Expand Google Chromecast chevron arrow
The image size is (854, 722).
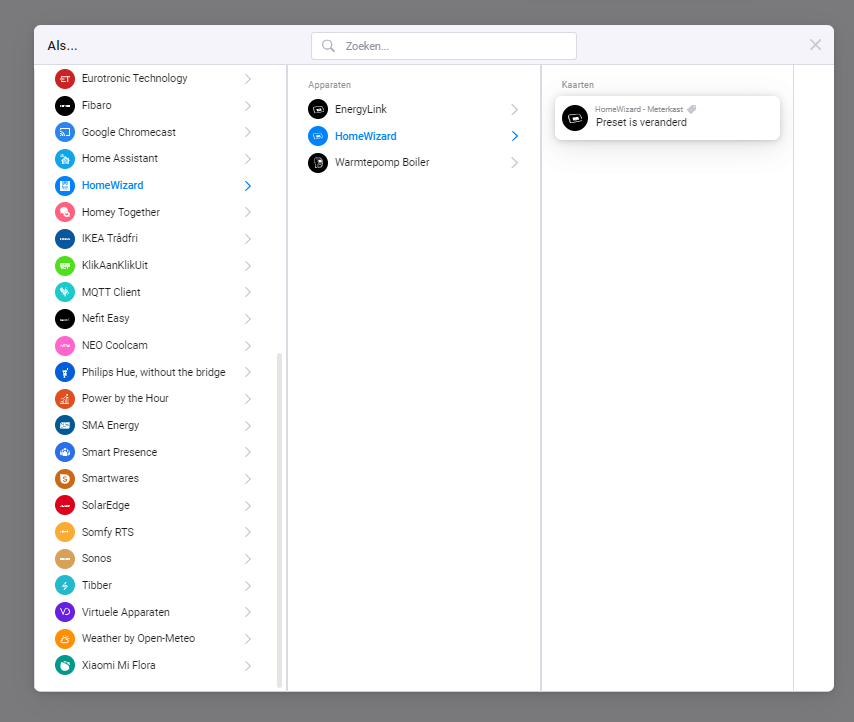click(248, 132)
